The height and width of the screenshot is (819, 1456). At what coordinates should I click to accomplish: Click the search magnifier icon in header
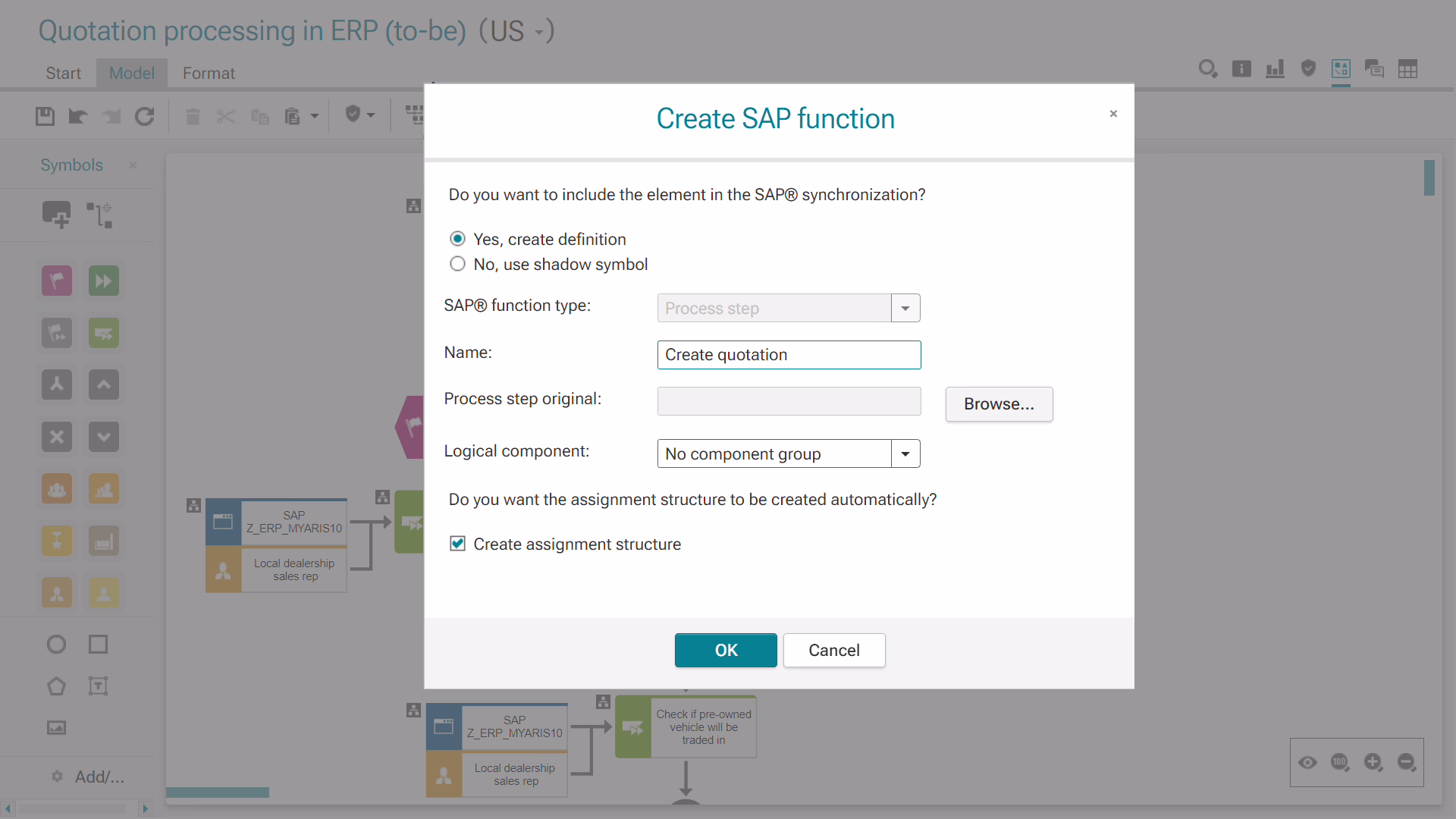tap(1208, 69)
